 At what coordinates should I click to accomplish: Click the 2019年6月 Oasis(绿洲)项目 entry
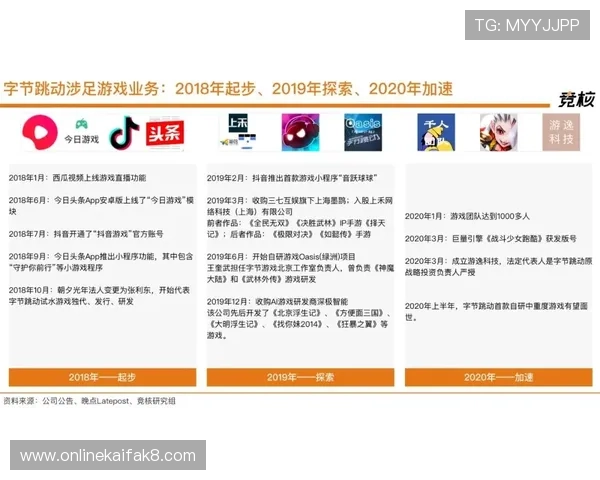[x=281, y=256]
